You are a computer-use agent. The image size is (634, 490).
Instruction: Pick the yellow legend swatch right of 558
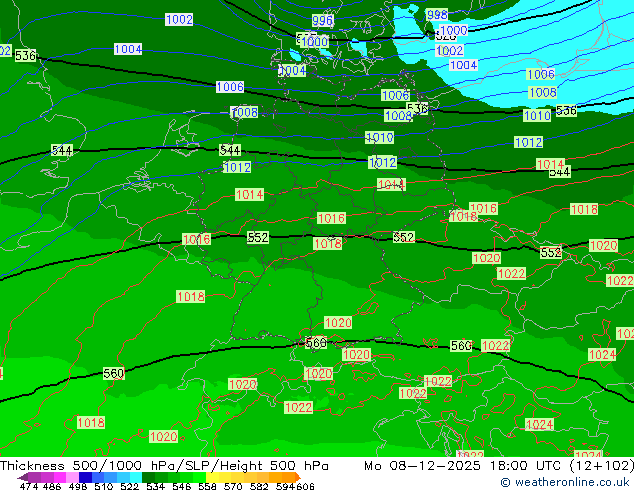coord(212,477)
